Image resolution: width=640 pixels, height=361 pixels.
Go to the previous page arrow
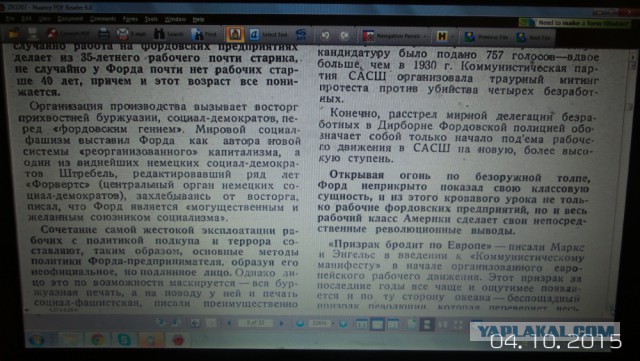click(229, 323)
